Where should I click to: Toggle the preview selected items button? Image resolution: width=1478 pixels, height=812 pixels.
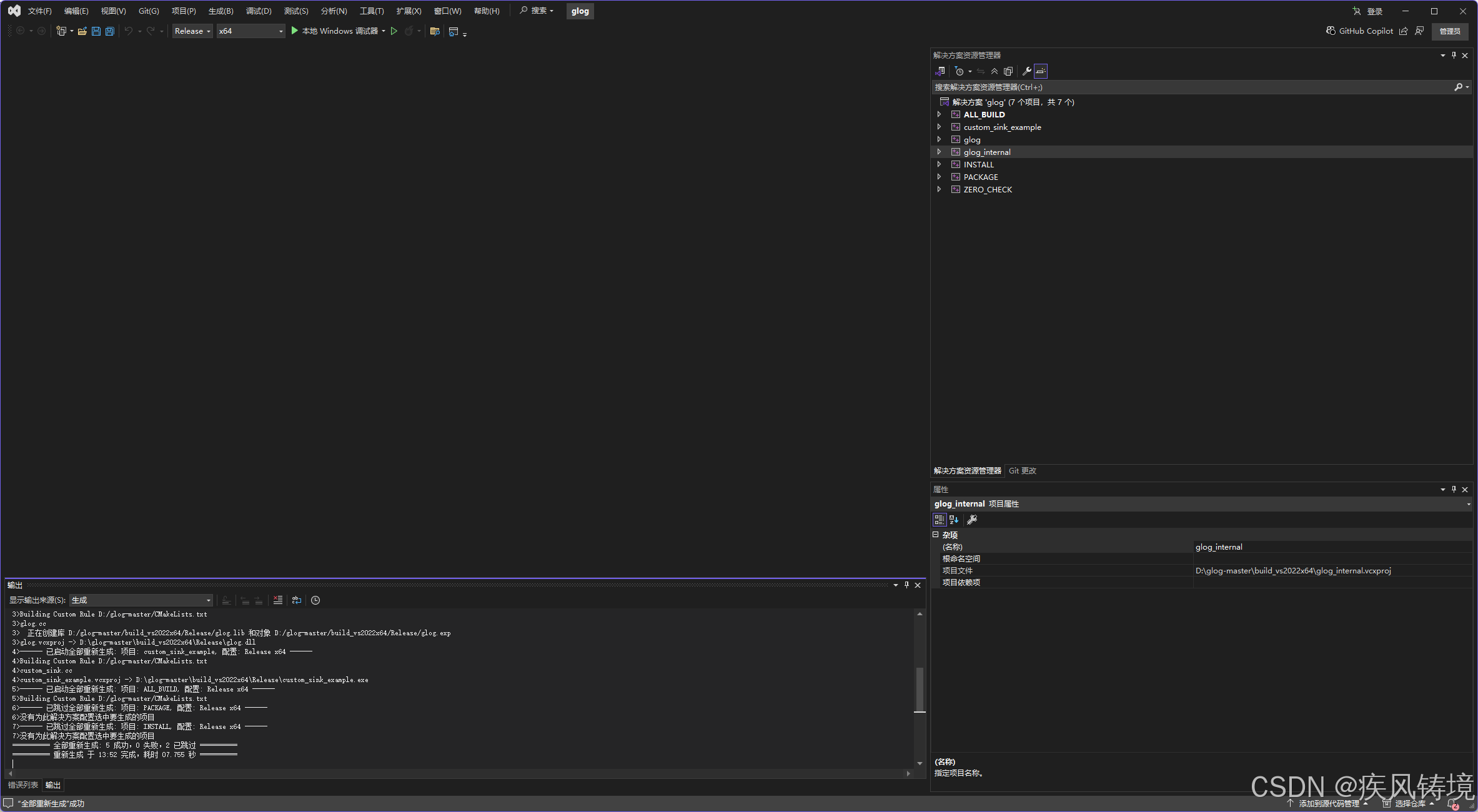click(x=1040, y=71)
